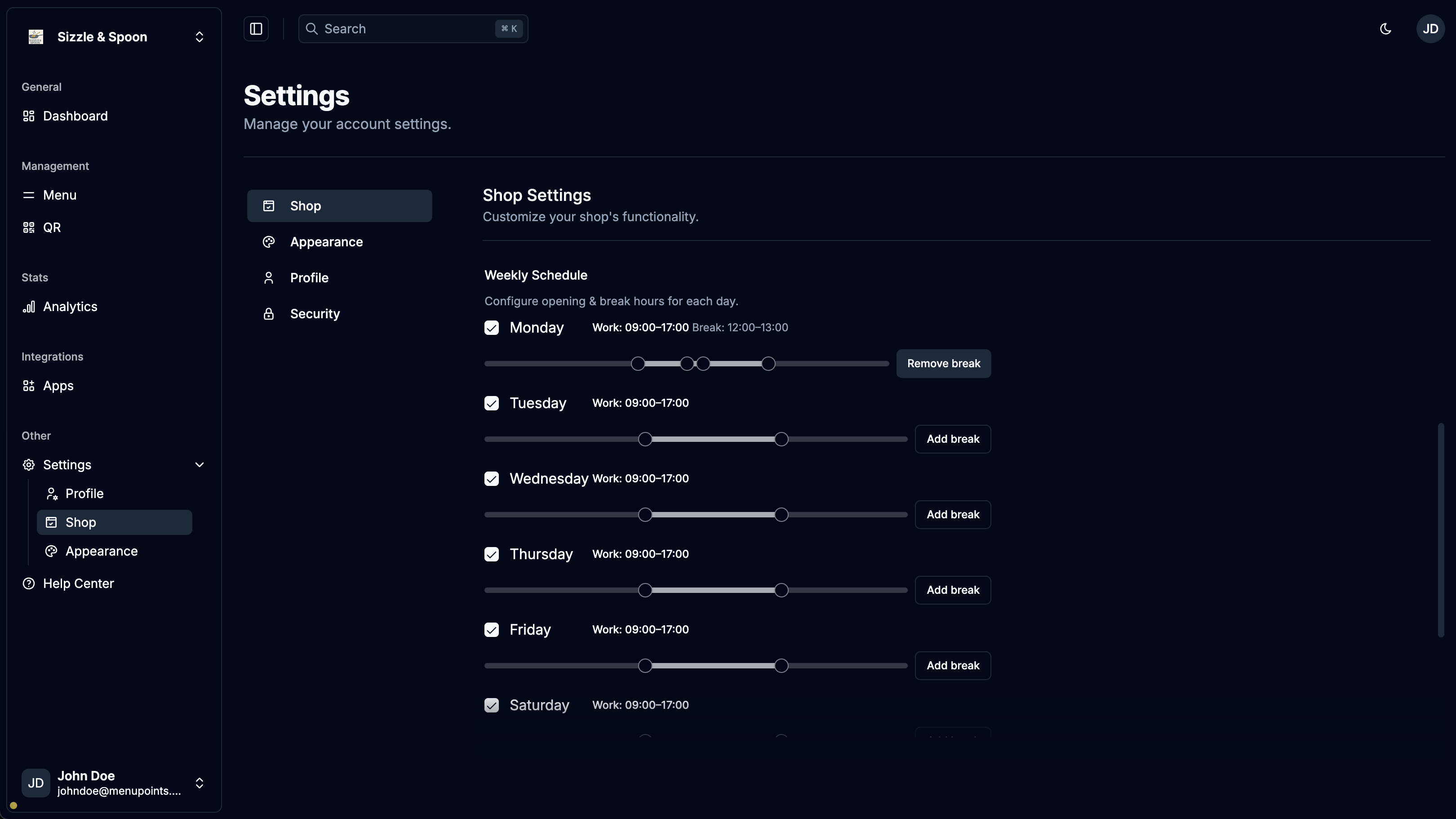The height and width of the screenshot is (819, 1456).
Task: Toggle the Friday checkbox
Action: 491,630
